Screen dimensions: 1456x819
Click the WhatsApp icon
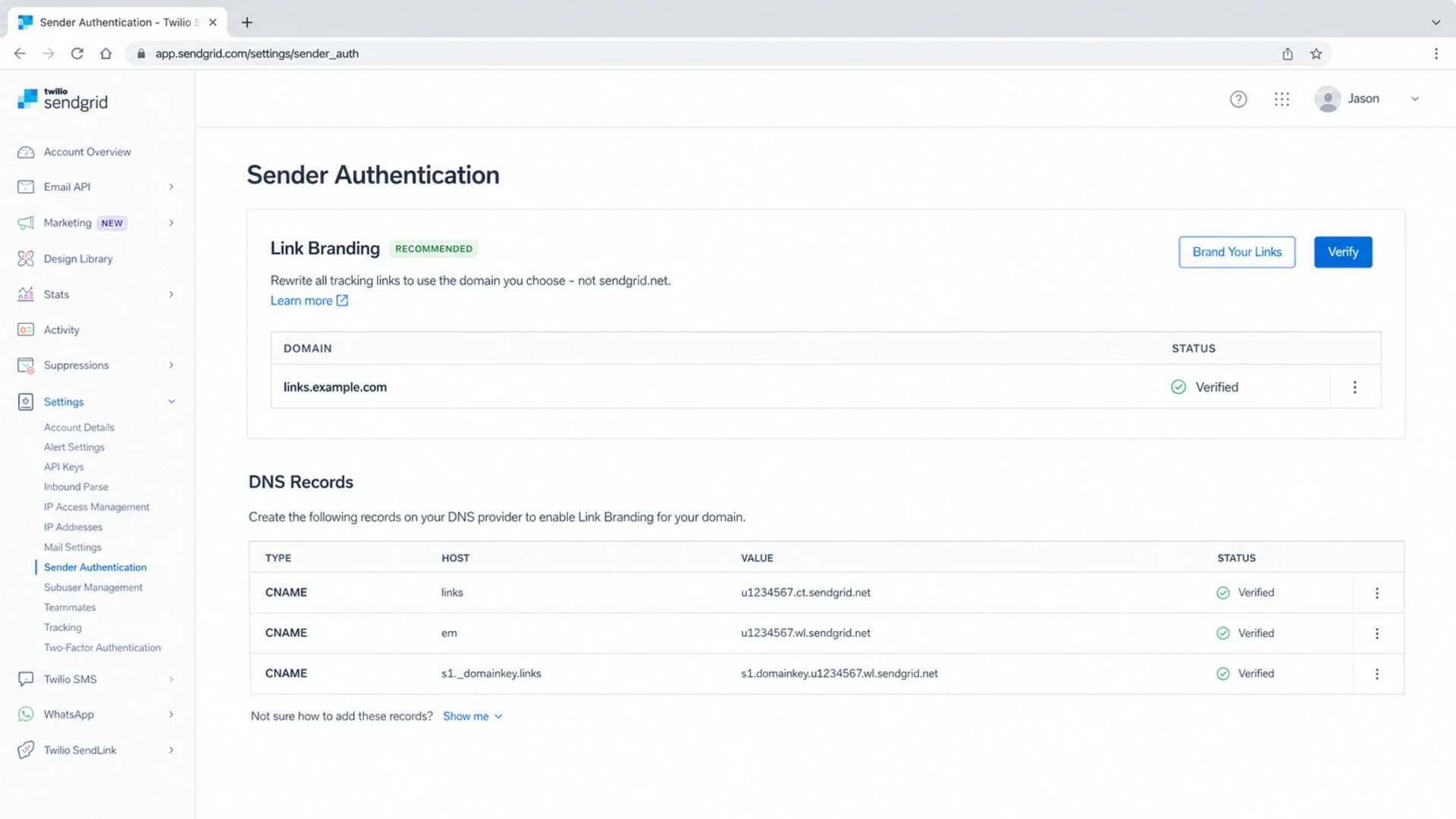click(26, 714)
